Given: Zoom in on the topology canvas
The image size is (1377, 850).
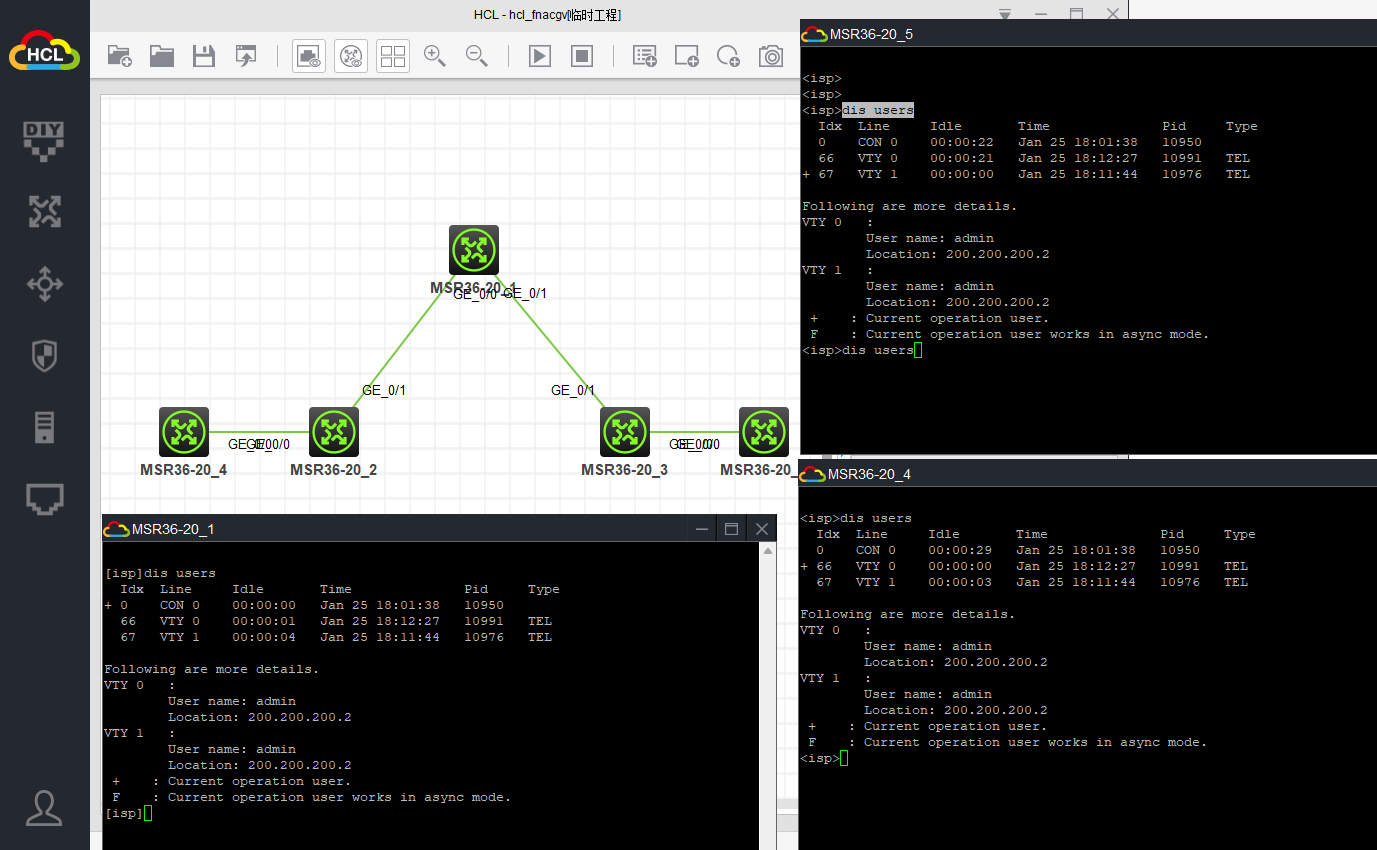Looking at the screenshot, I should (x=435, y=56).
